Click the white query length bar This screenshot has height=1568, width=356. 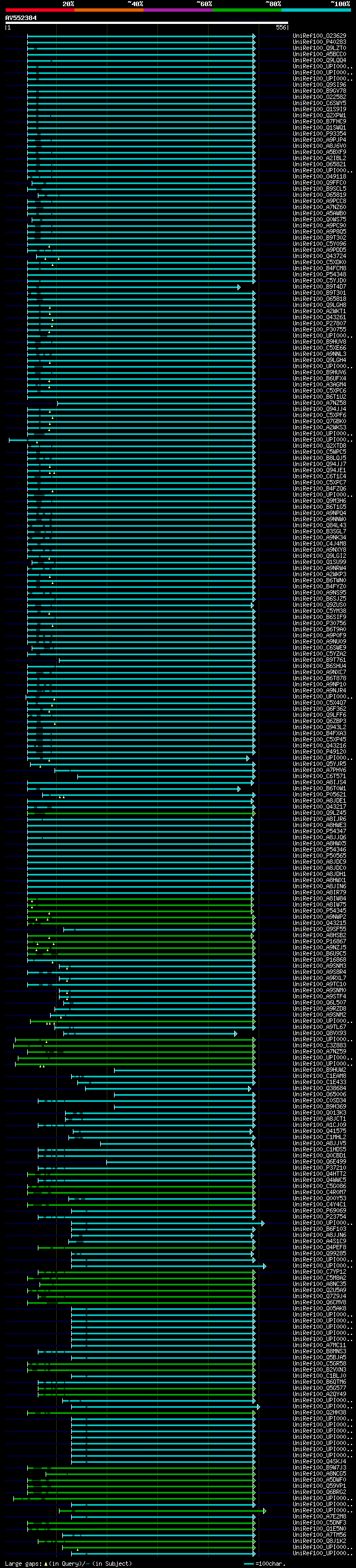(x=147, y=22)
